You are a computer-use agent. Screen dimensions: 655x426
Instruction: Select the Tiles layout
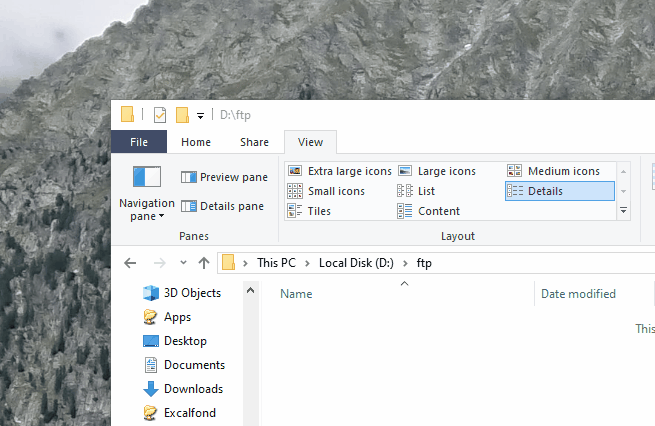(x=309, y=211)
